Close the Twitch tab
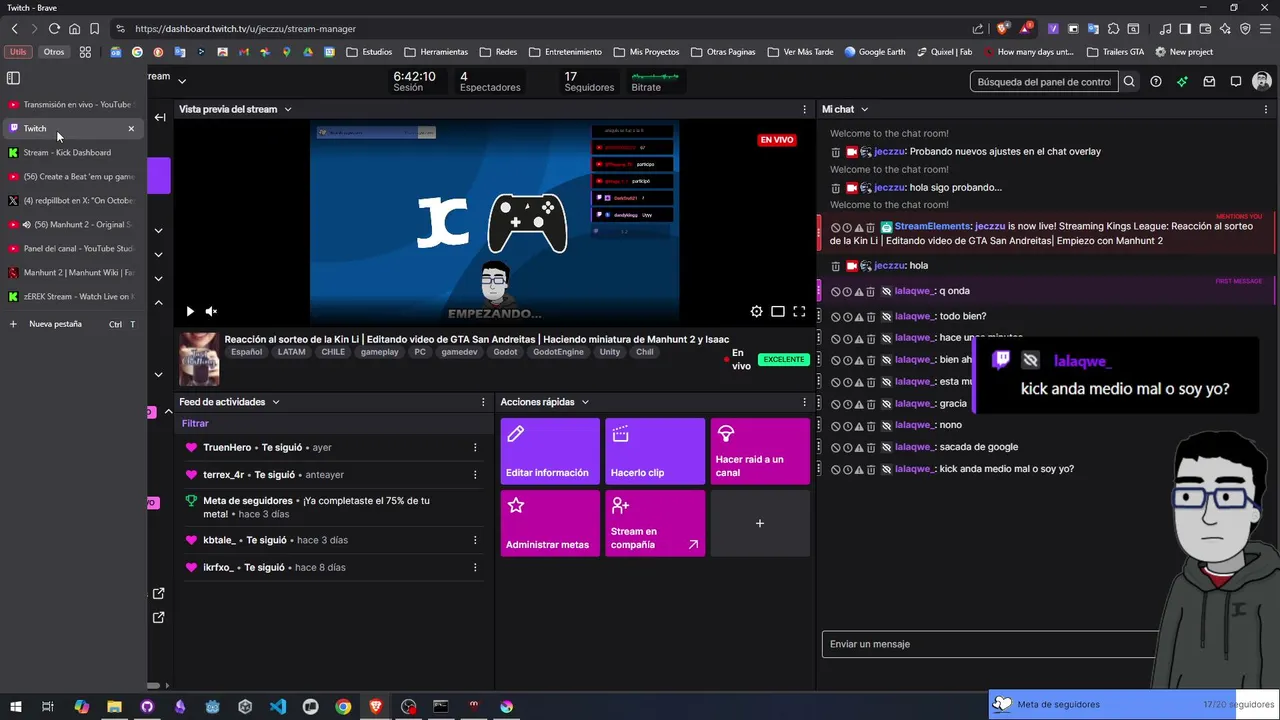 [x=131, y=128]
